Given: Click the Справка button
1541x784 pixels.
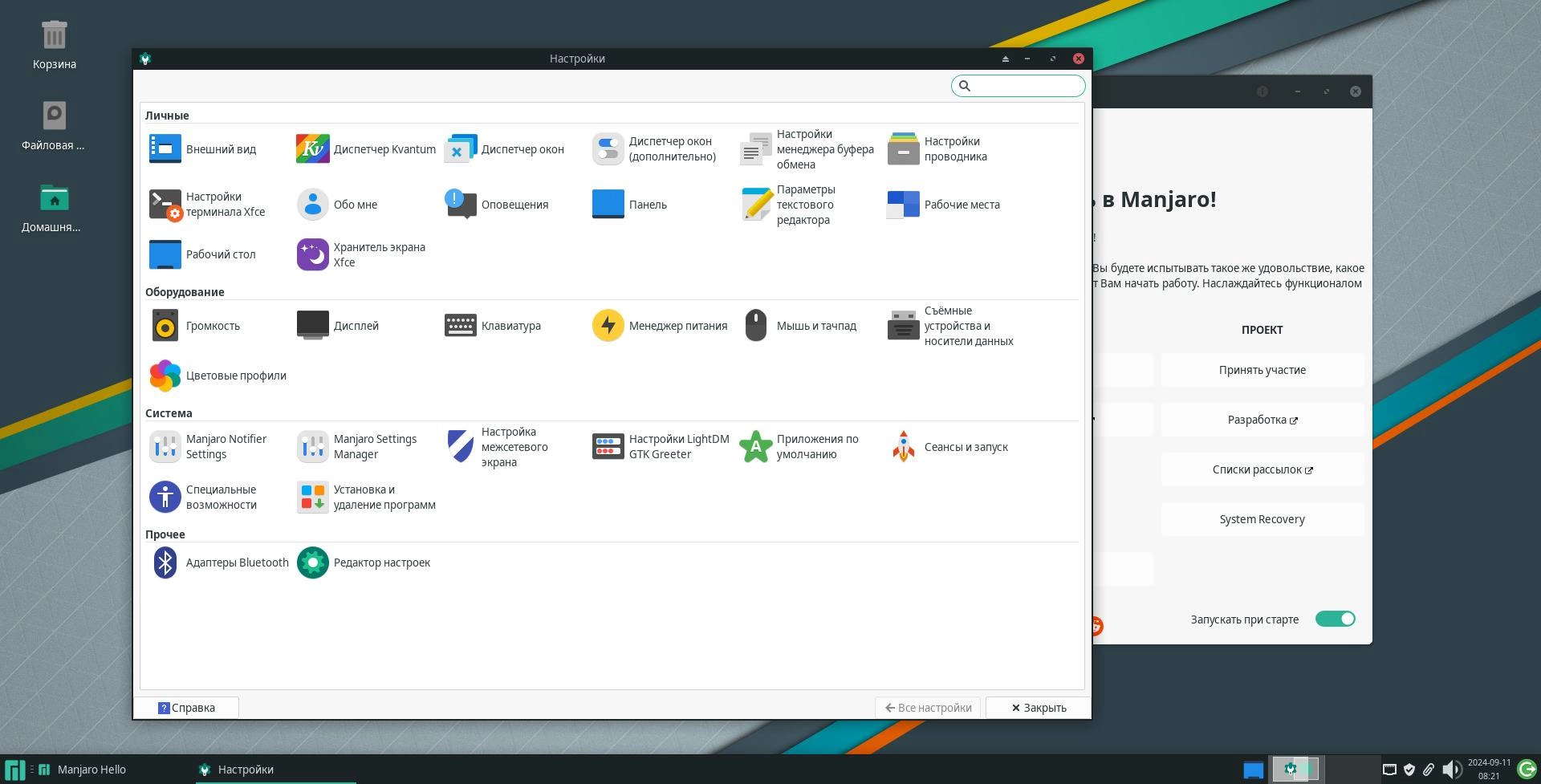Looking at the screenshot, I should coord(186,708).
